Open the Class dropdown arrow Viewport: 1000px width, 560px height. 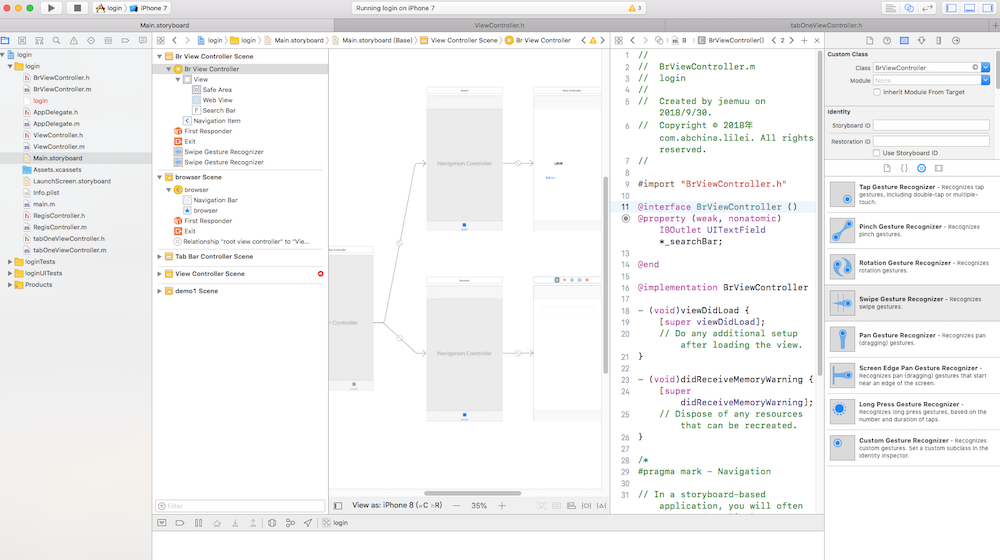pyautogui.click(x=985, y=68)
